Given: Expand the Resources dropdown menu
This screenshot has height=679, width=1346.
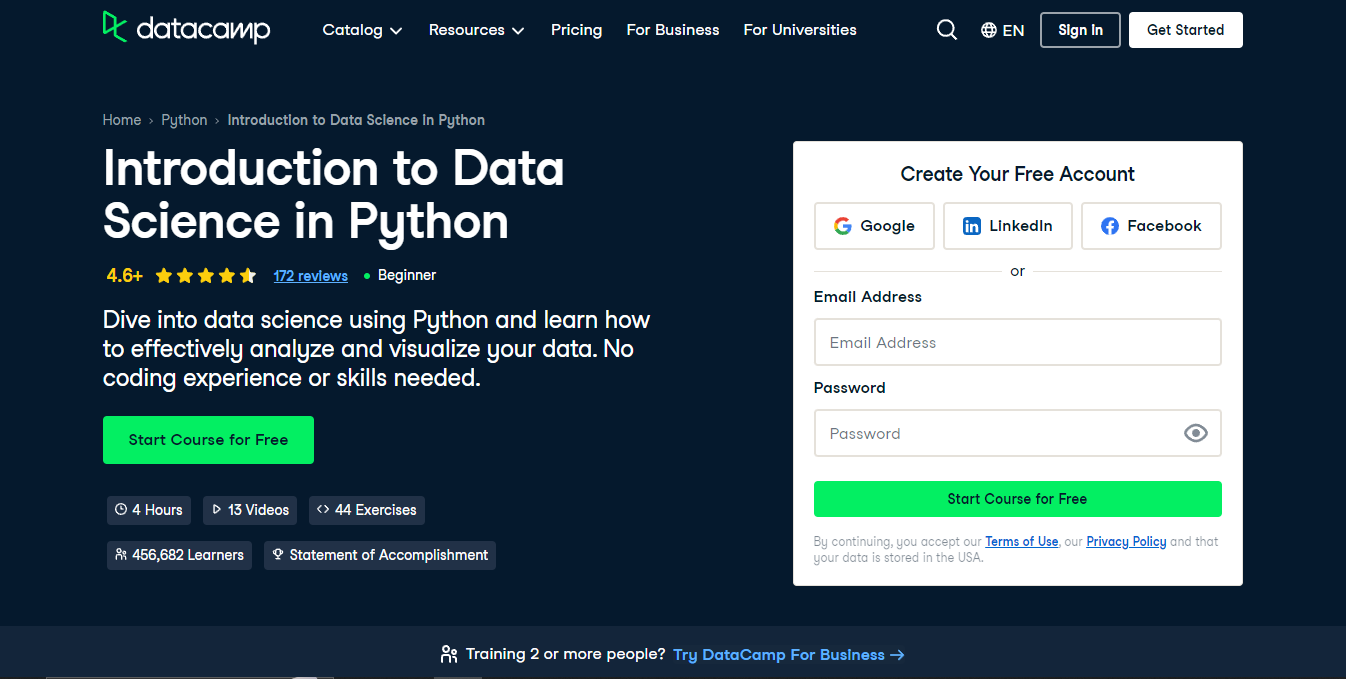Looking at the screenshot, I should [x=476, y=30].
